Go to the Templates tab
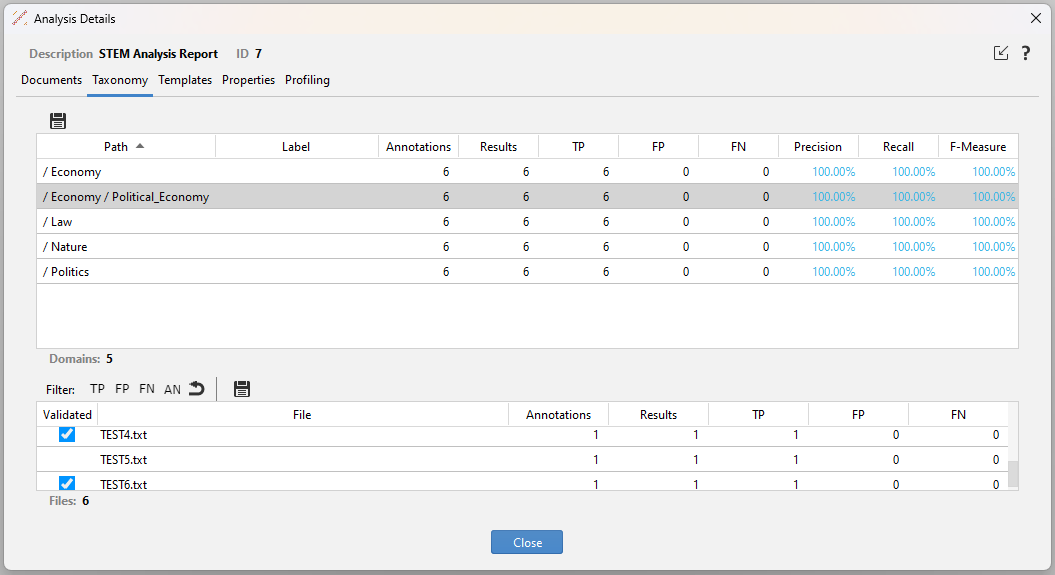The width and height of the screenshot is (1055, 575). click(x=185, y=80)
